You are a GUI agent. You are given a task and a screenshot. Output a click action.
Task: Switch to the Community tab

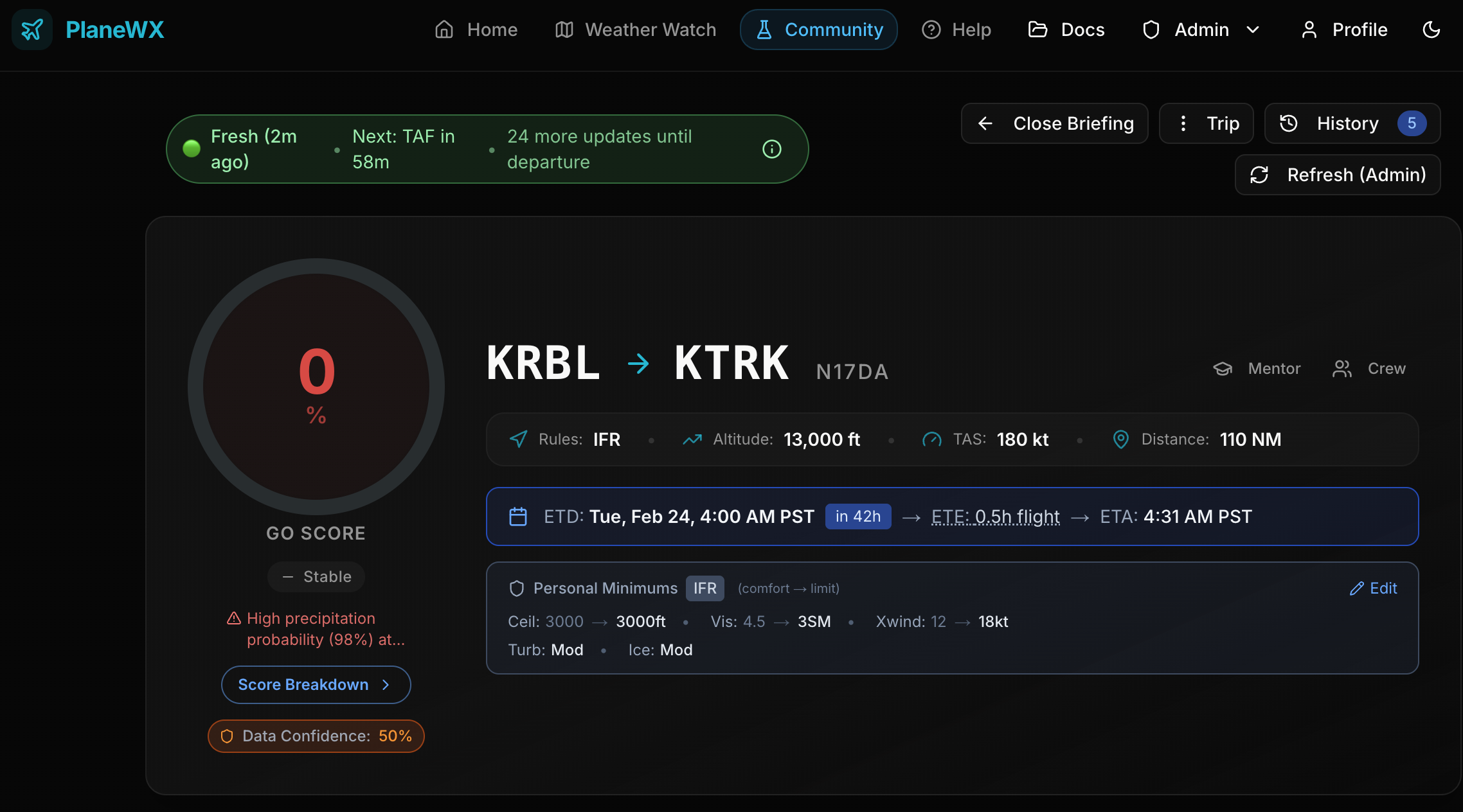[819, 30]
